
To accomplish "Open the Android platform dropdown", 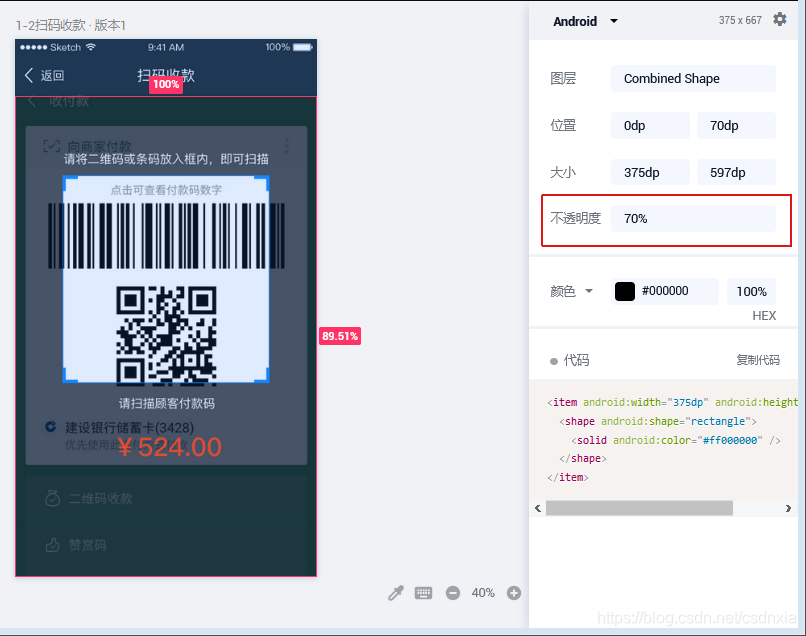I will [x=585, y=21].
